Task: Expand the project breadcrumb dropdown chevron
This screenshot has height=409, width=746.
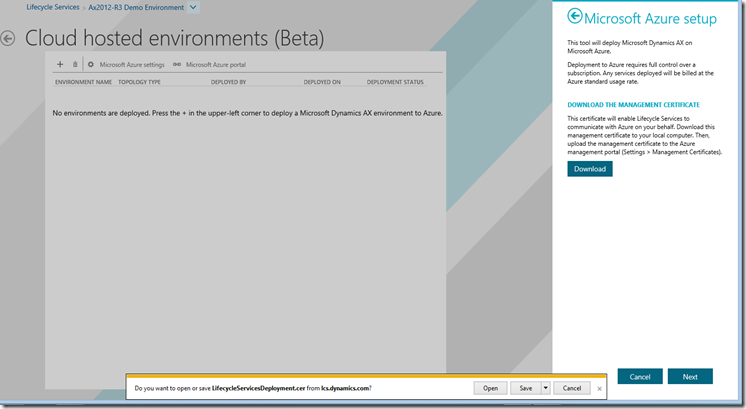Action: [x=193, y=7]
